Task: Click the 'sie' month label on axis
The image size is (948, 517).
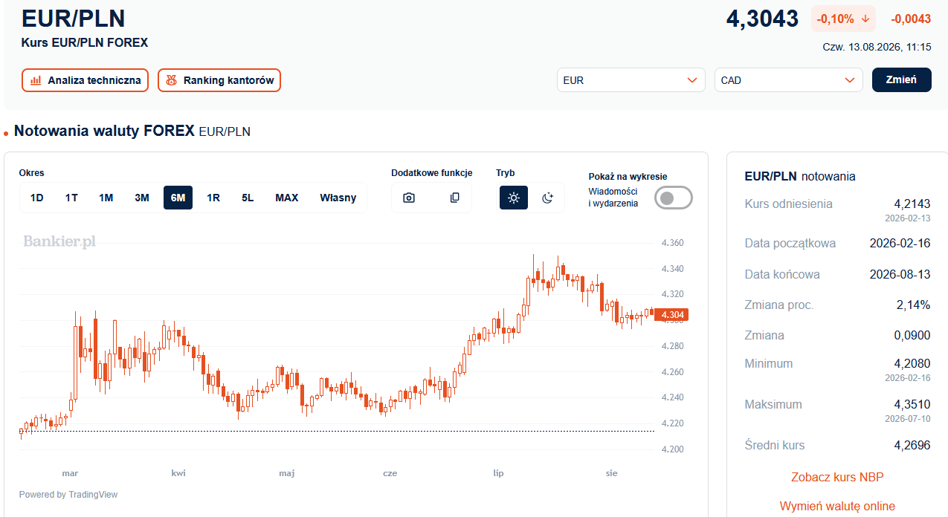Action: [x=611, y=473]
